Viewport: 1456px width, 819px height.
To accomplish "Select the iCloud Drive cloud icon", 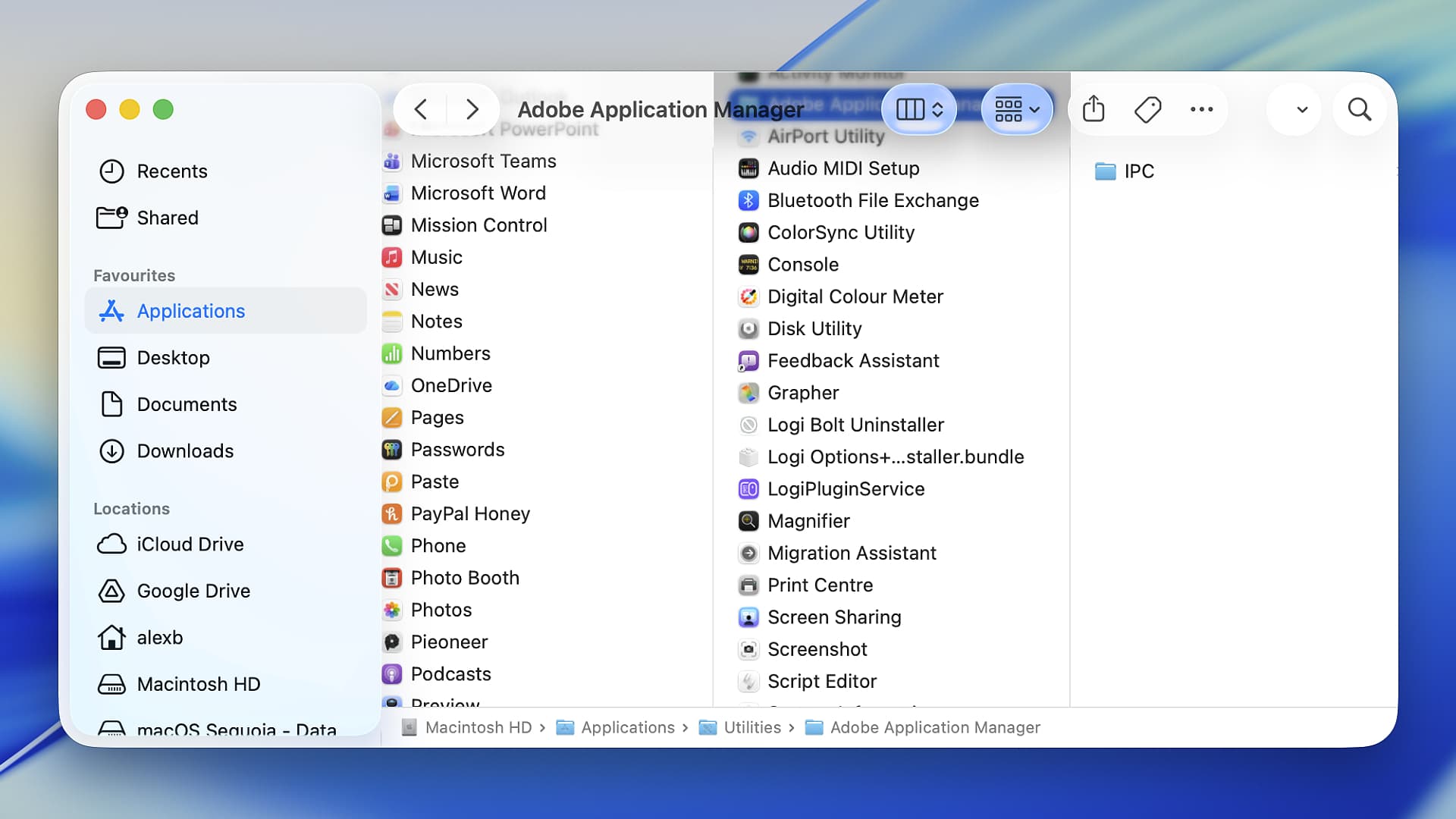I will tap(112, 544).
